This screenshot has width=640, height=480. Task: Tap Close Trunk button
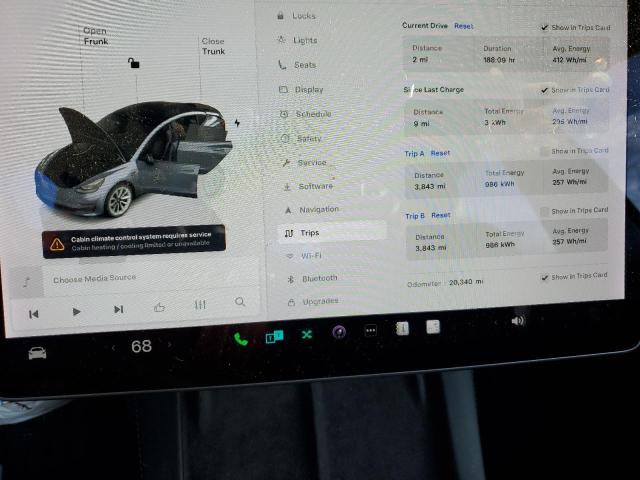point(213,46)
